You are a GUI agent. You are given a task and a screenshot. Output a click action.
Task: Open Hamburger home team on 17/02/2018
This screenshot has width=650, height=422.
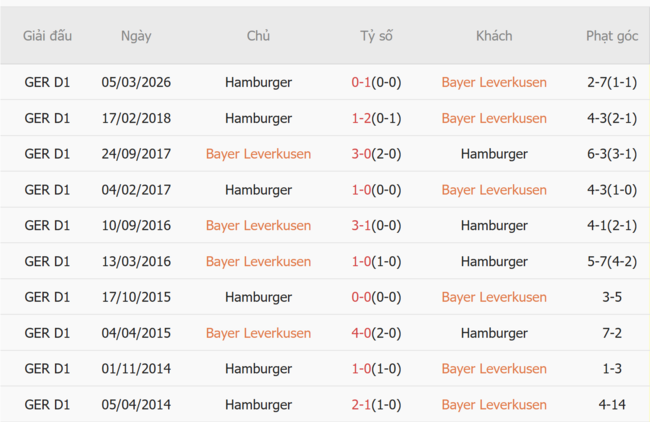point(258,118)
